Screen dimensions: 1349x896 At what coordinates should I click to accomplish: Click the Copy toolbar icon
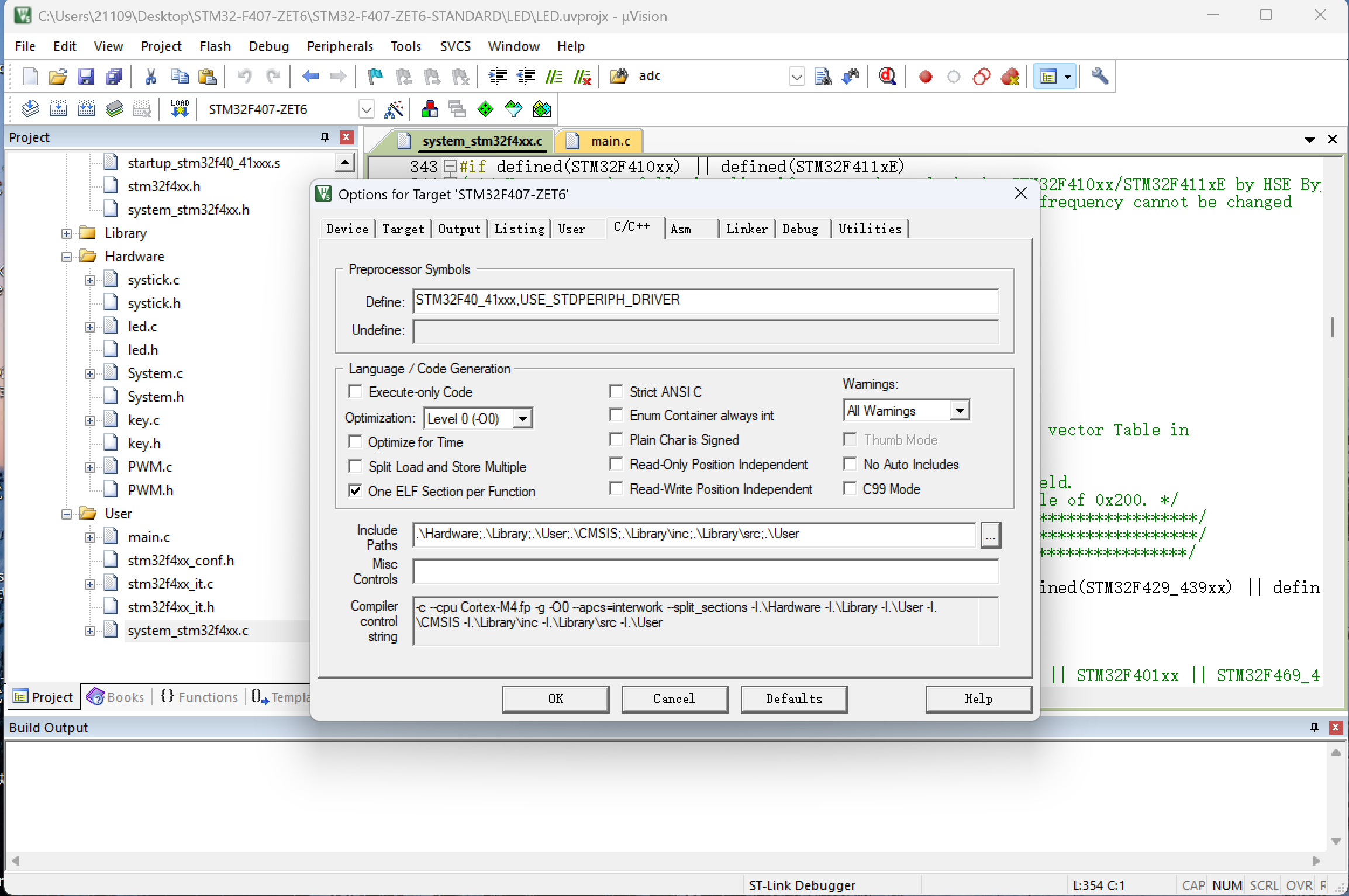point(180,77)
